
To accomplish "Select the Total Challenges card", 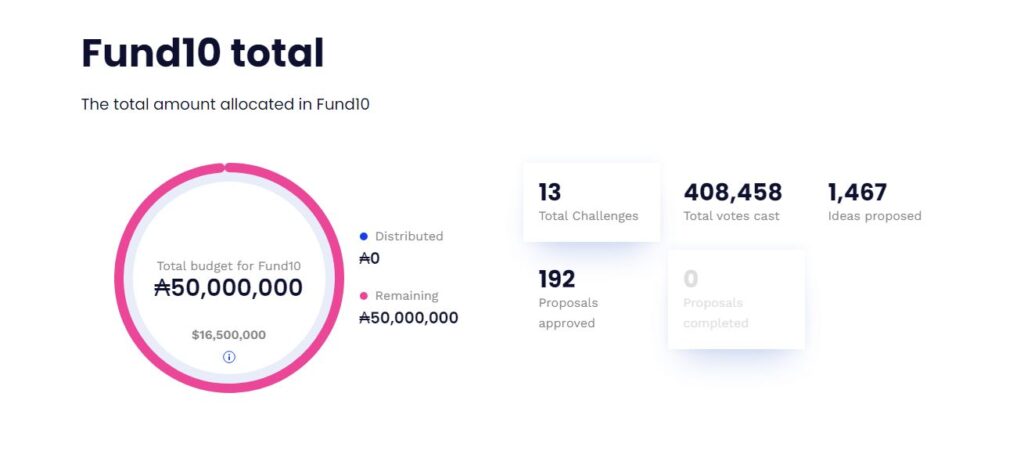I will (592, 202).
